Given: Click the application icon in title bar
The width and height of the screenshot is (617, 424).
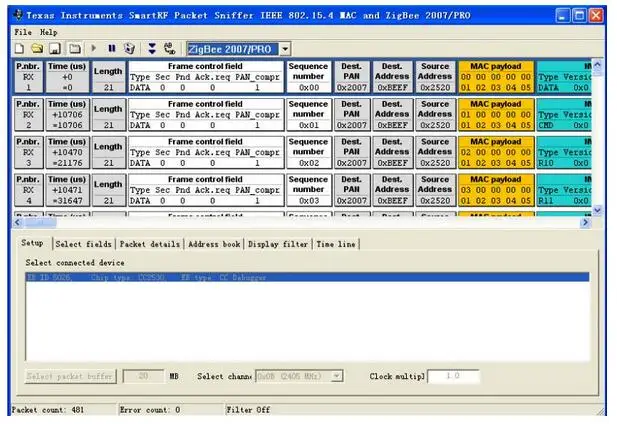Looking at the screenshot, I should [18, 15].
